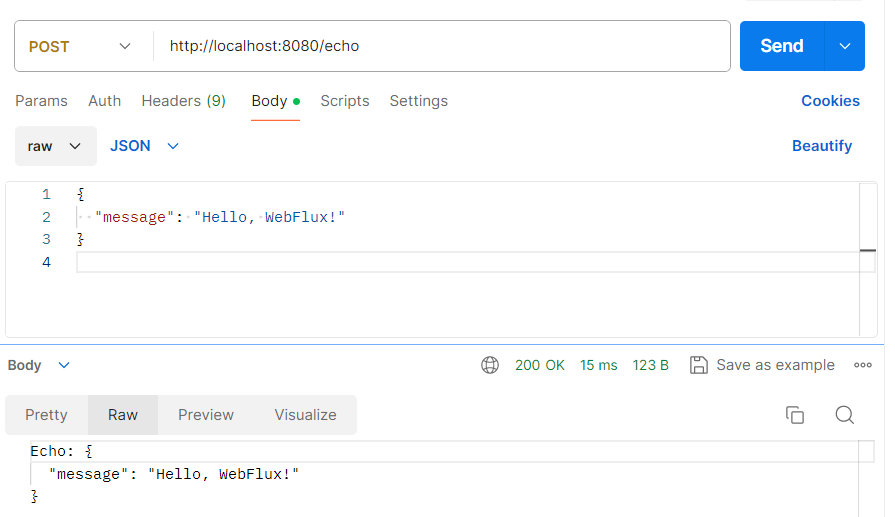This screenshot has height=517, width=895.
Task: Open the raw body type dropdown
Action: click(56, 146)
